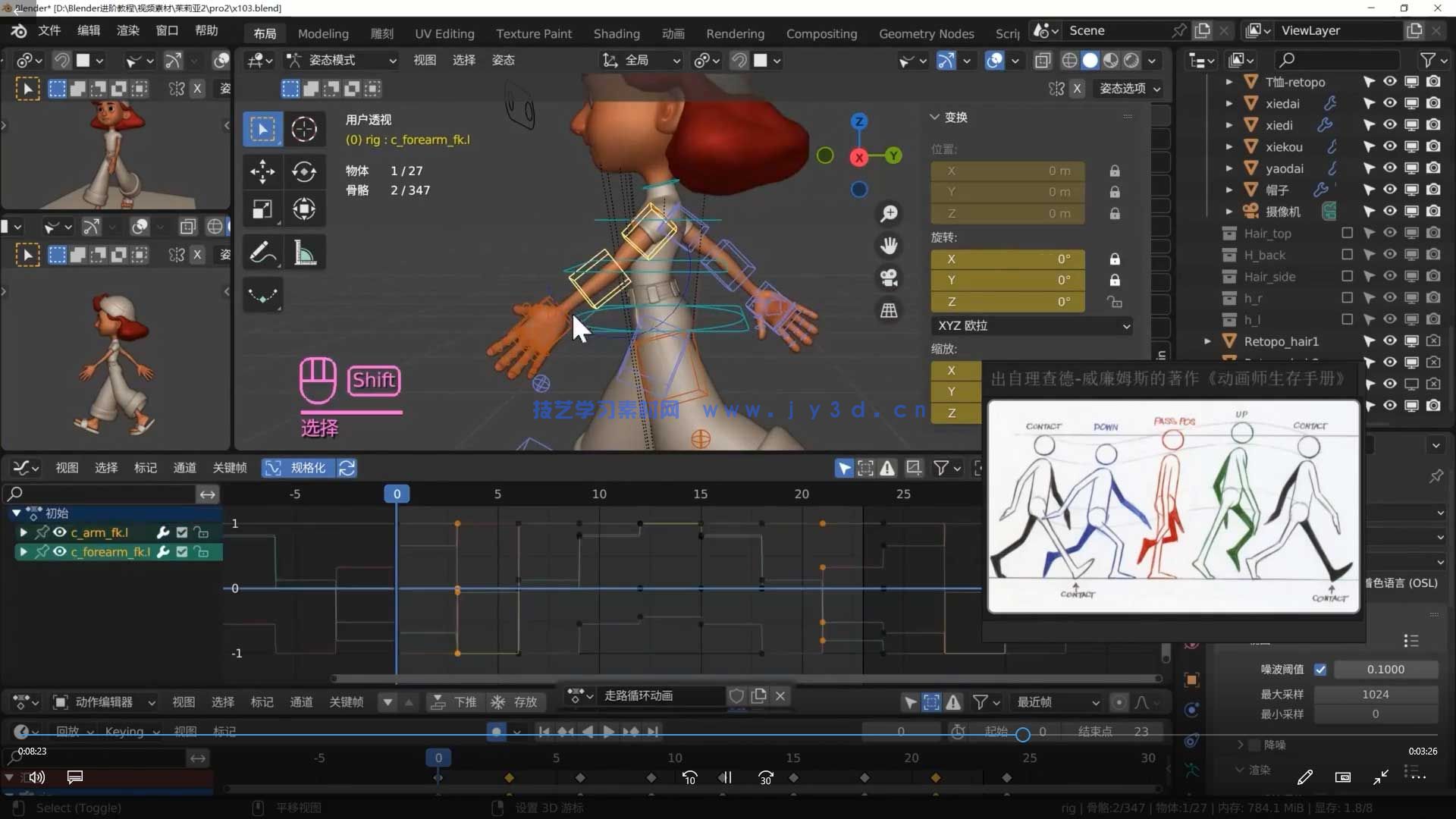Switch to perspective/orthographic grid gizmo
Viewport: 1456px width, 819px height.
(889, 310)
